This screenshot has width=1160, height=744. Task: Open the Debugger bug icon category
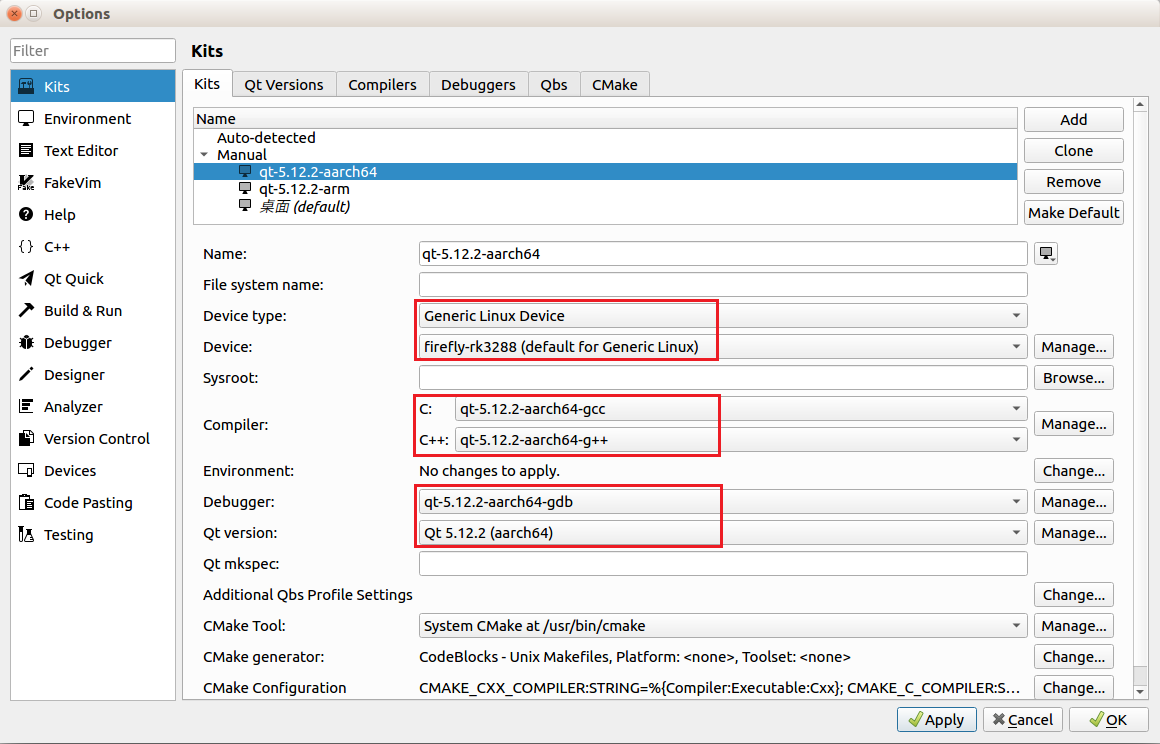pos(27,343)
